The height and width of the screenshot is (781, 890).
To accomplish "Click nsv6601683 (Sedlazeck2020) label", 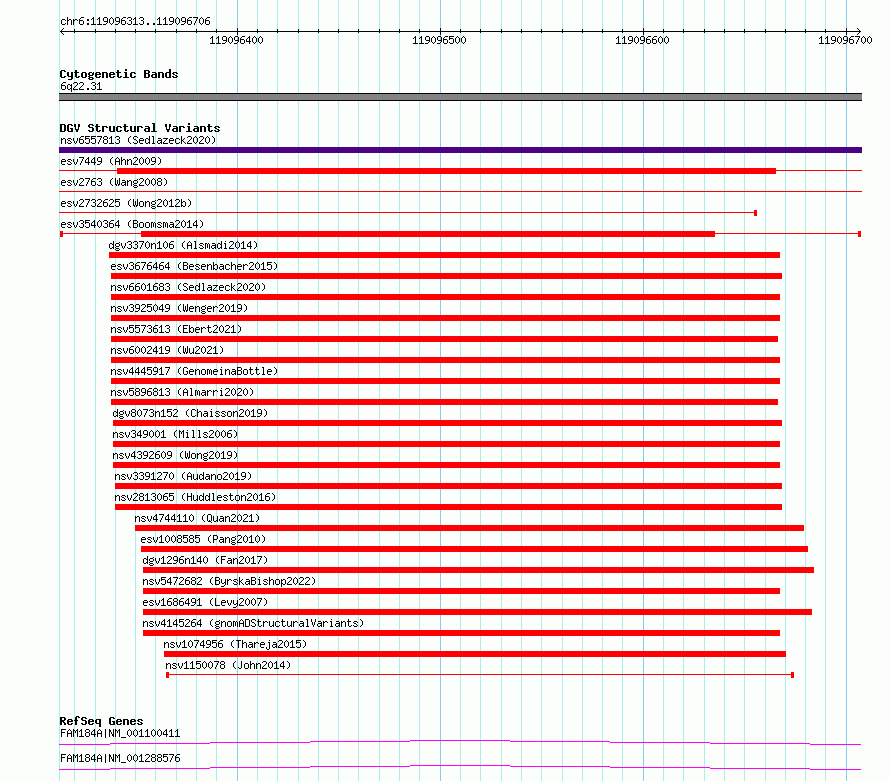I will pyautogui.click(x=188, y=287).
